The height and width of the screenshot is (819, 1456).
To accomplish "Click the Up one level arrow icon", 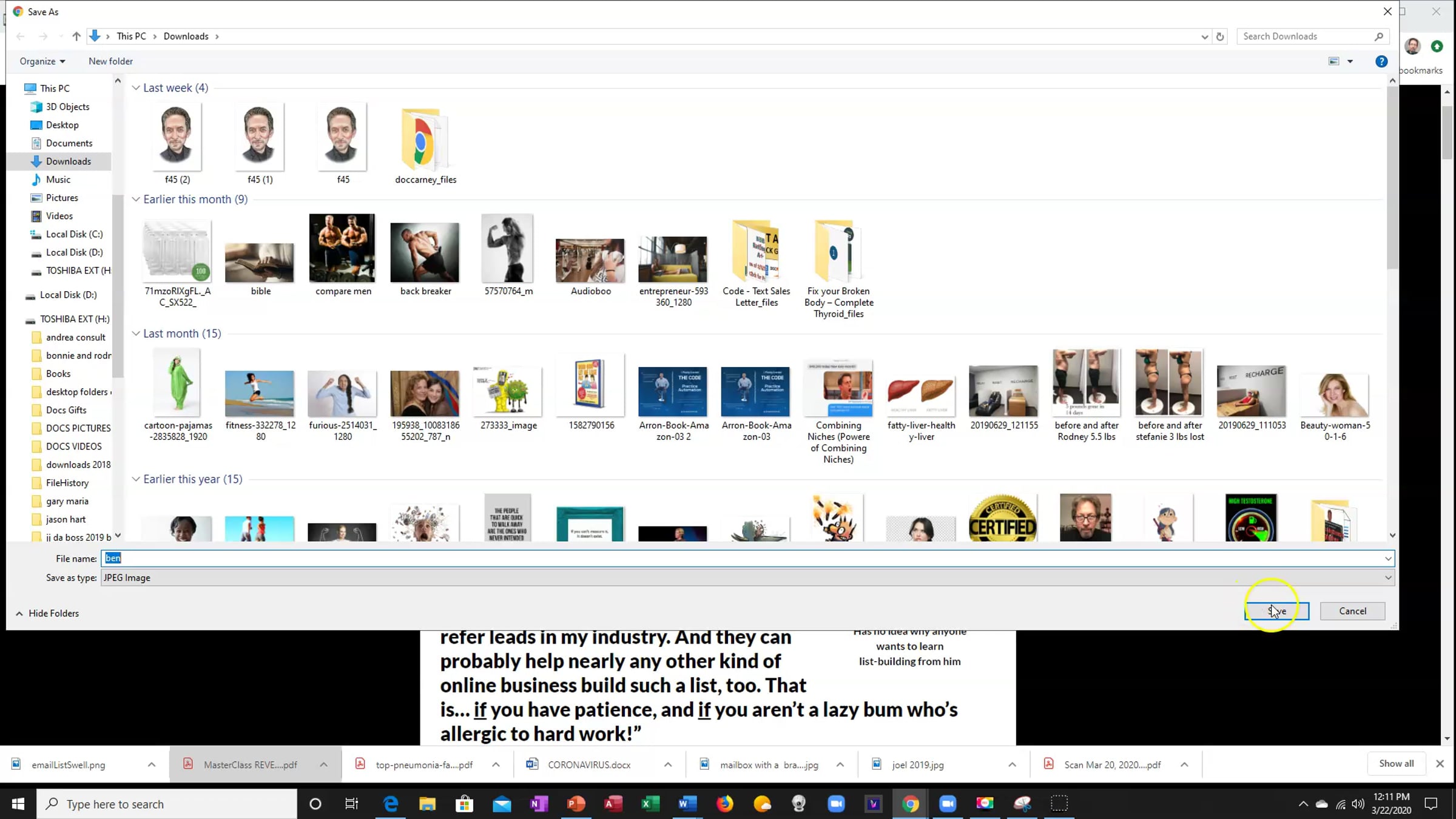I will 76,36.
